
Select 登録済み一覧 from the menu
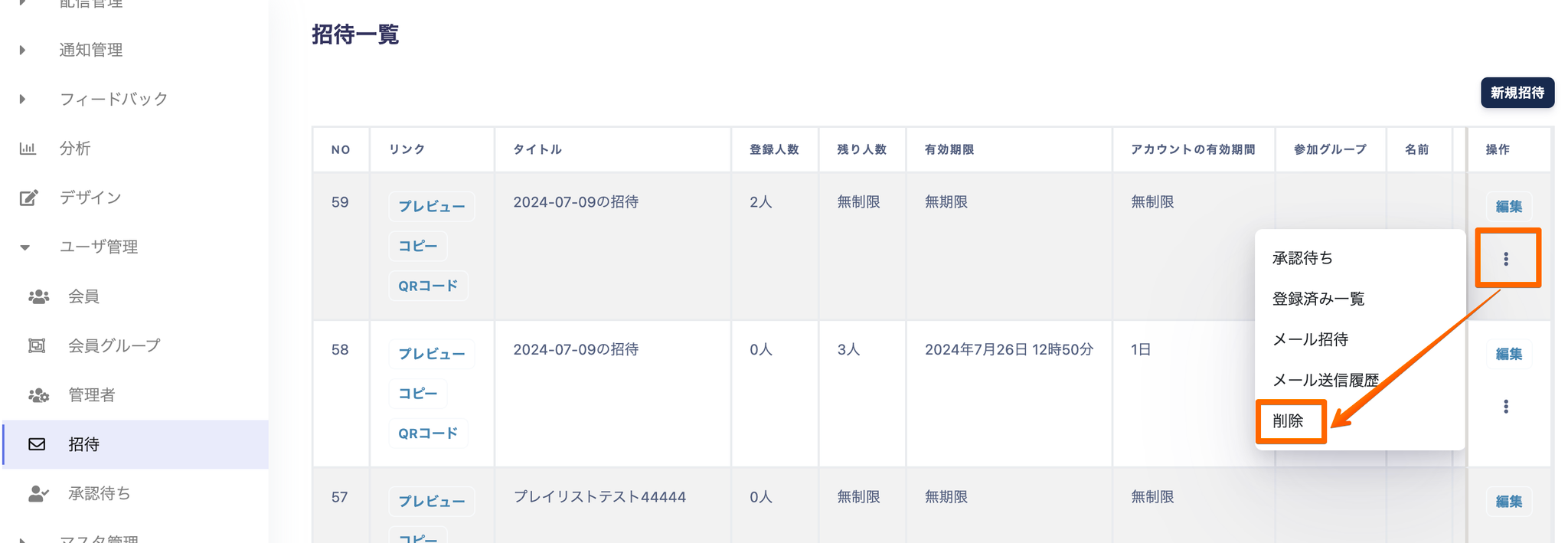1318,299
